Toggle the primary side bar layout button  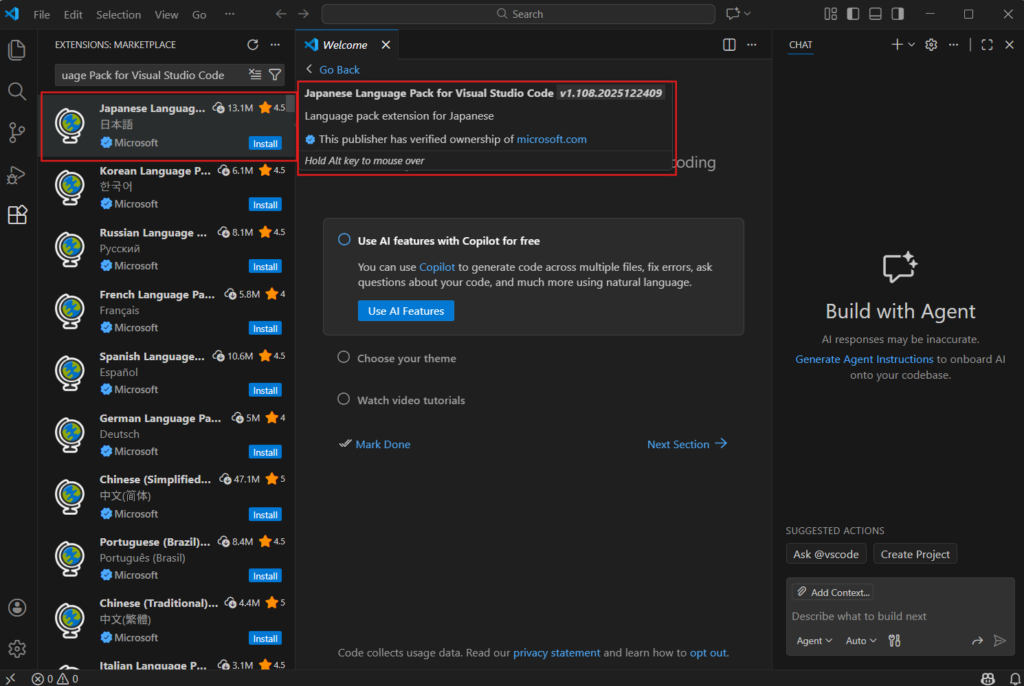(x=853, y=14)
